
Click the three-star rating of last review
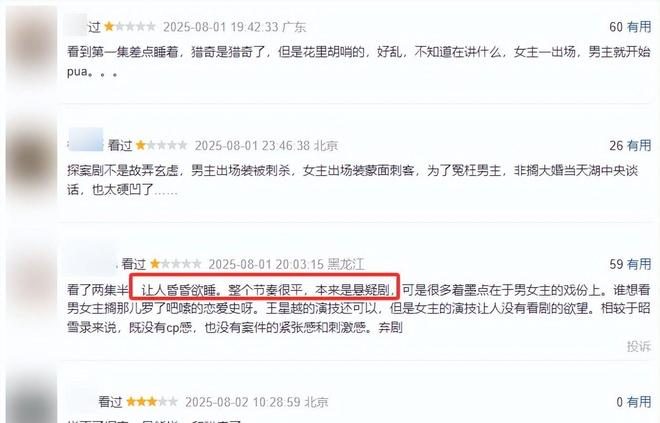[152, 402]
